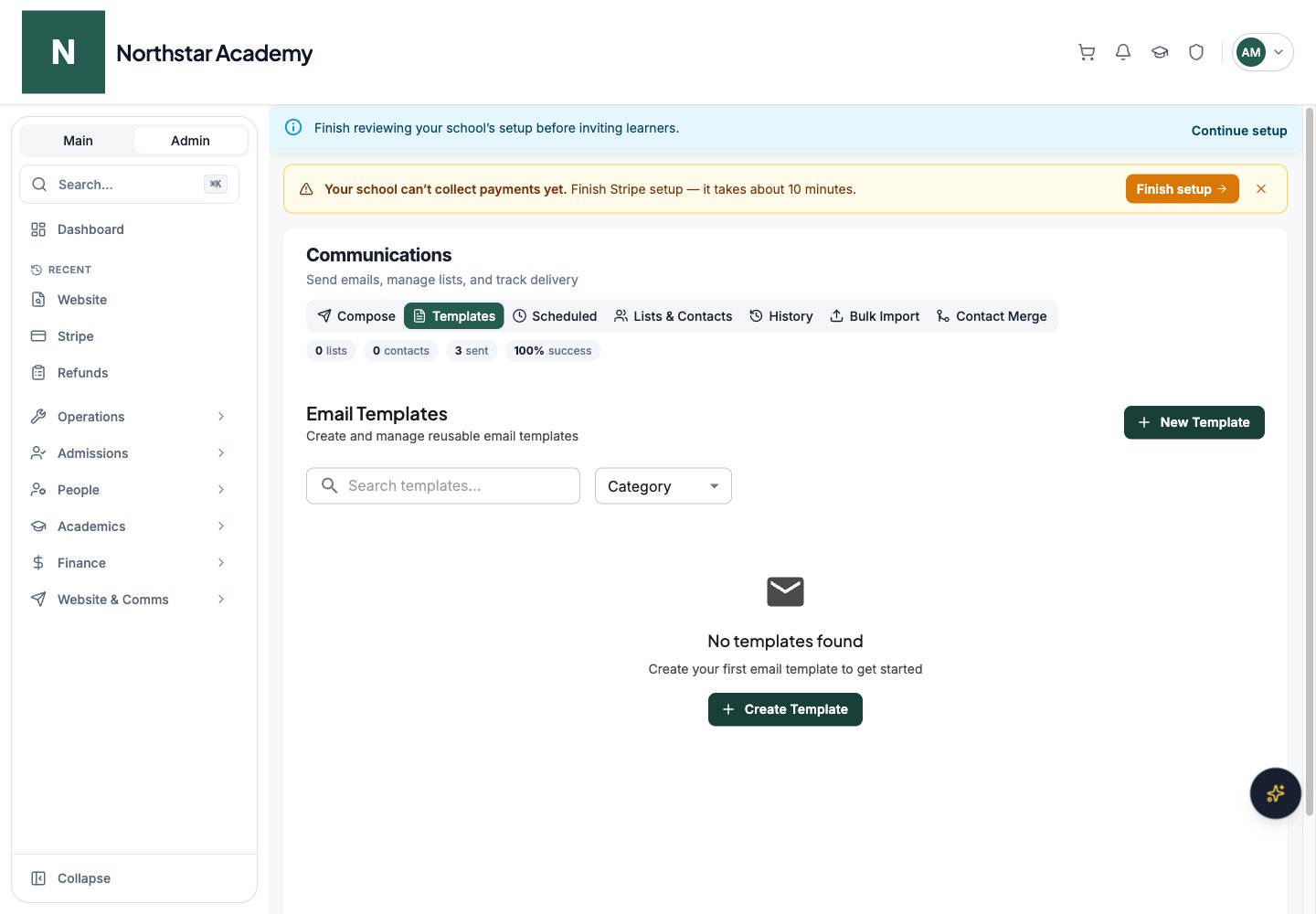Expand the Finance section
The width and height of the screenshot is (1316, 914).
(129, 563)
